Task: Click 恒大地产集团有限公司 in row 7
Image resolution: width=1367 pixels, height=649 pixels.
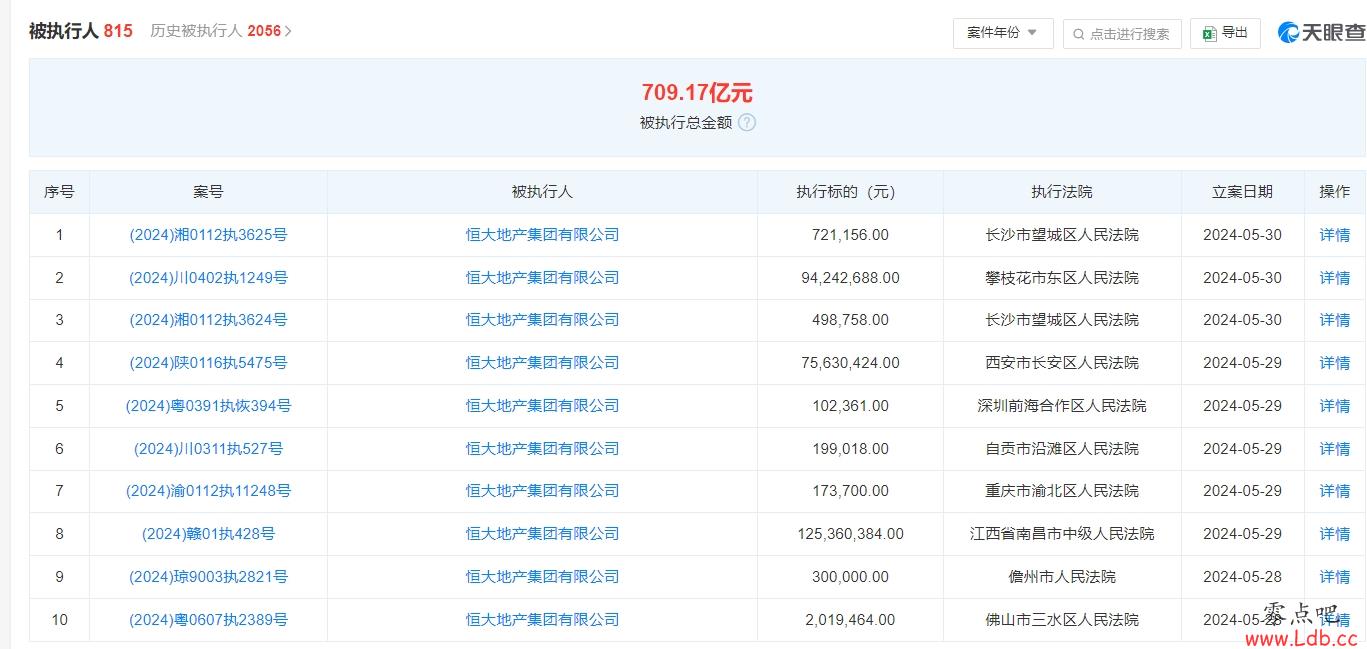Action: coord(543,491)
